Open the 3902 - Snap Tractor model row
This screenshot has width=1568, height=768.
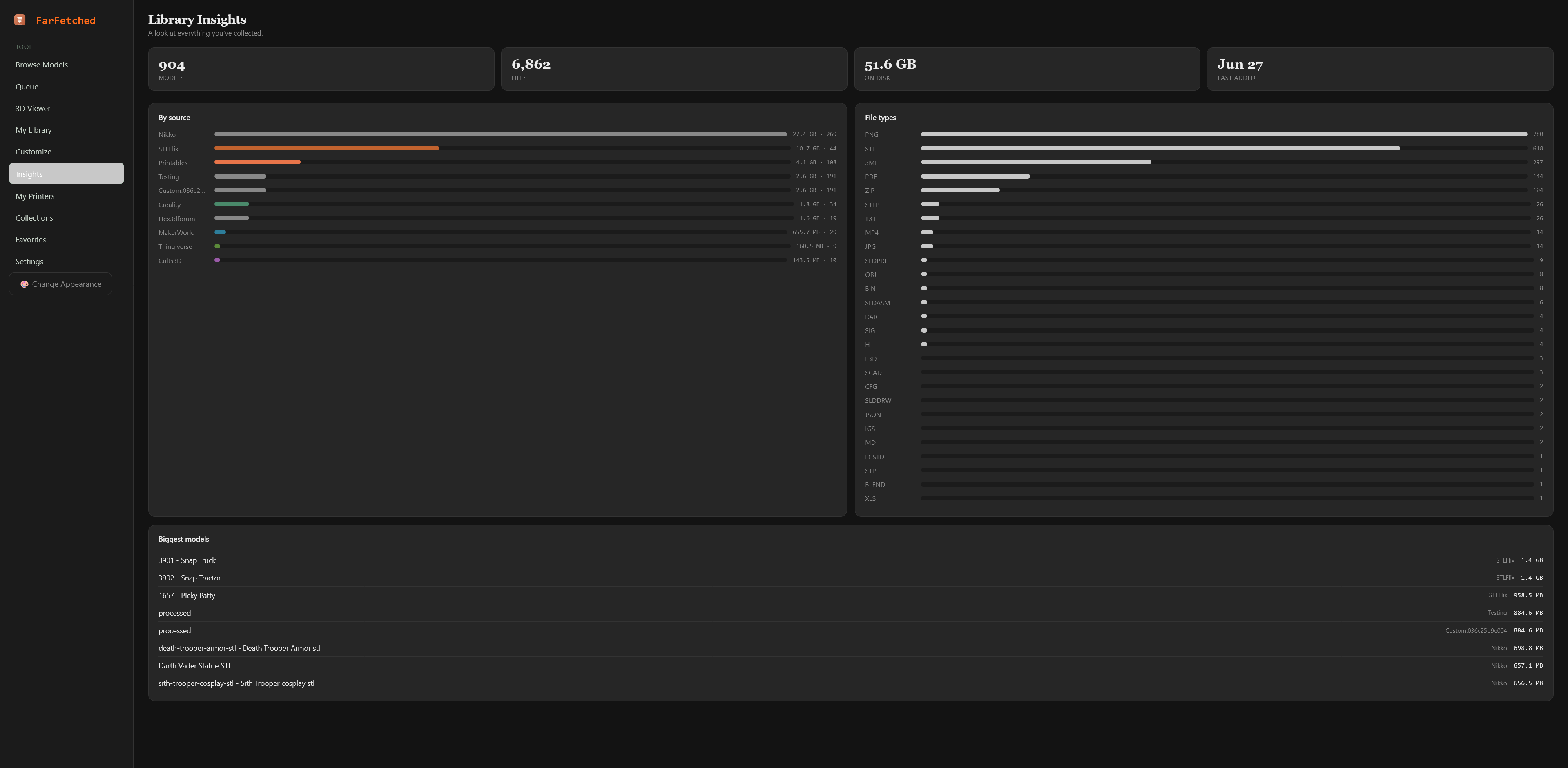pos(850,578)
